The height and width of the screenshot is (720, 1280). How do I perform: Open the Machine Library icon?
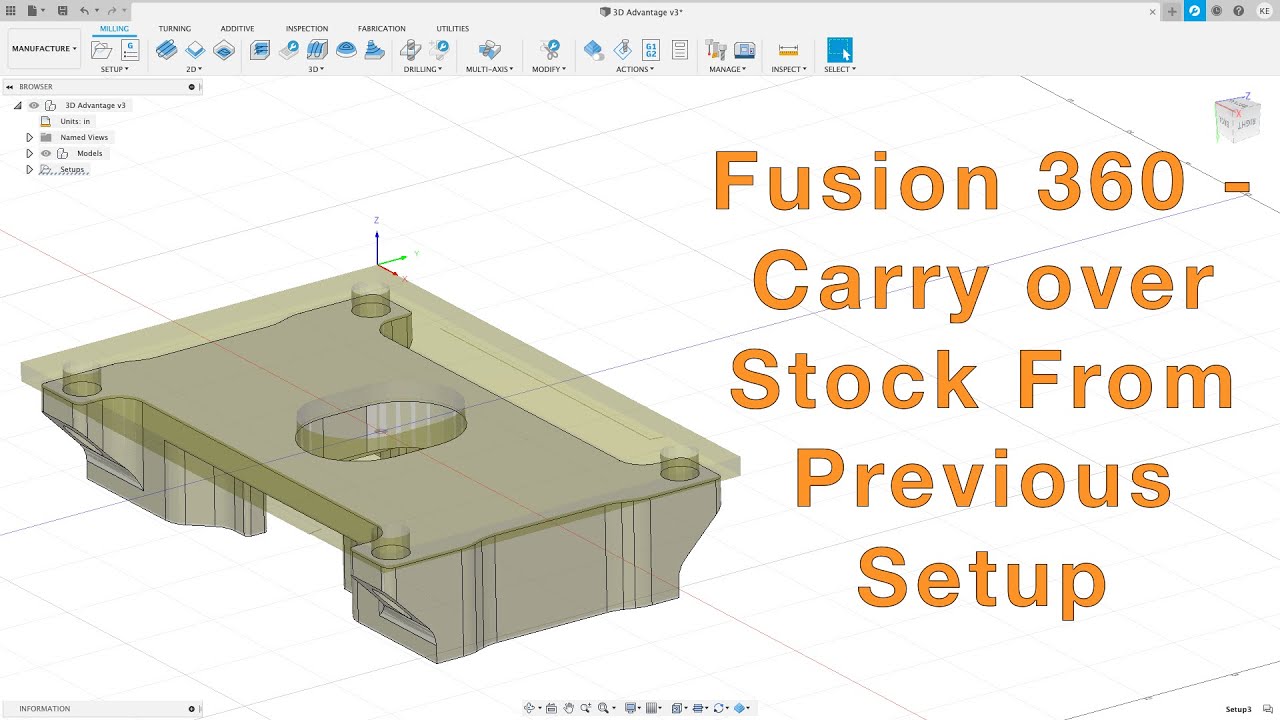click(744, 49)
